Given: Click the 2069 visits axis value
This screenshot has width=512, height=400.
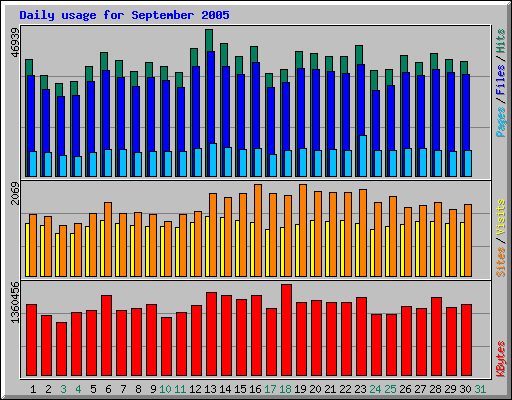Looking at the screenshot, I should pos(15,193).
